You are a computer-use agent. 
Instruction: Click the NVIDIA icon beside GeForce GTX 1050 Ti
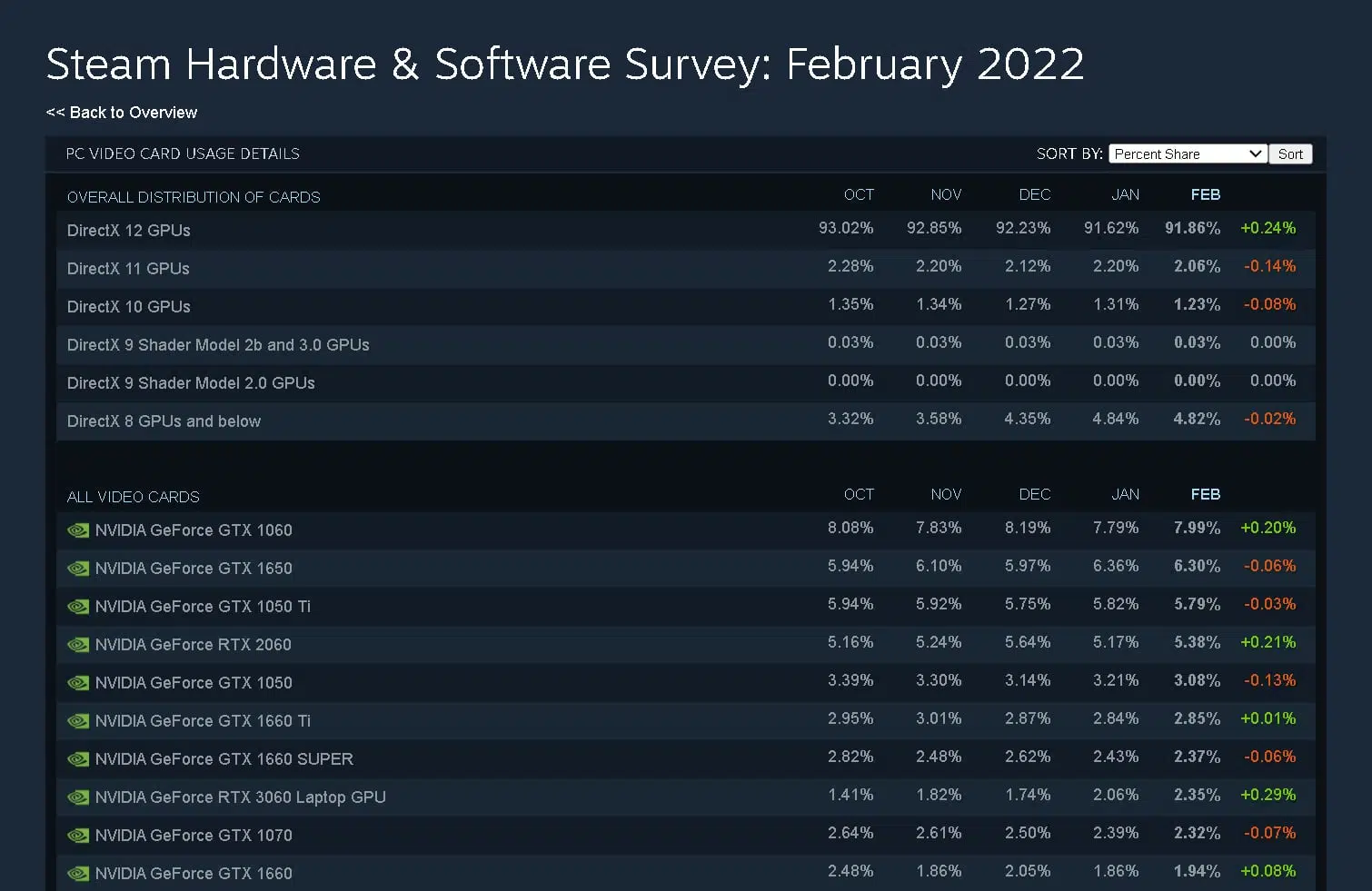(78, 607)
